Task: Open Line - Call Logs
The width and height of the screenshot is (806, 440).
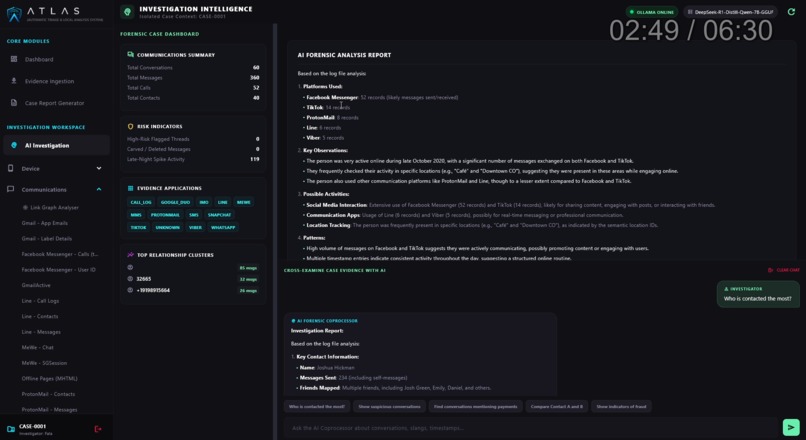Action: (x=40, y=301)
